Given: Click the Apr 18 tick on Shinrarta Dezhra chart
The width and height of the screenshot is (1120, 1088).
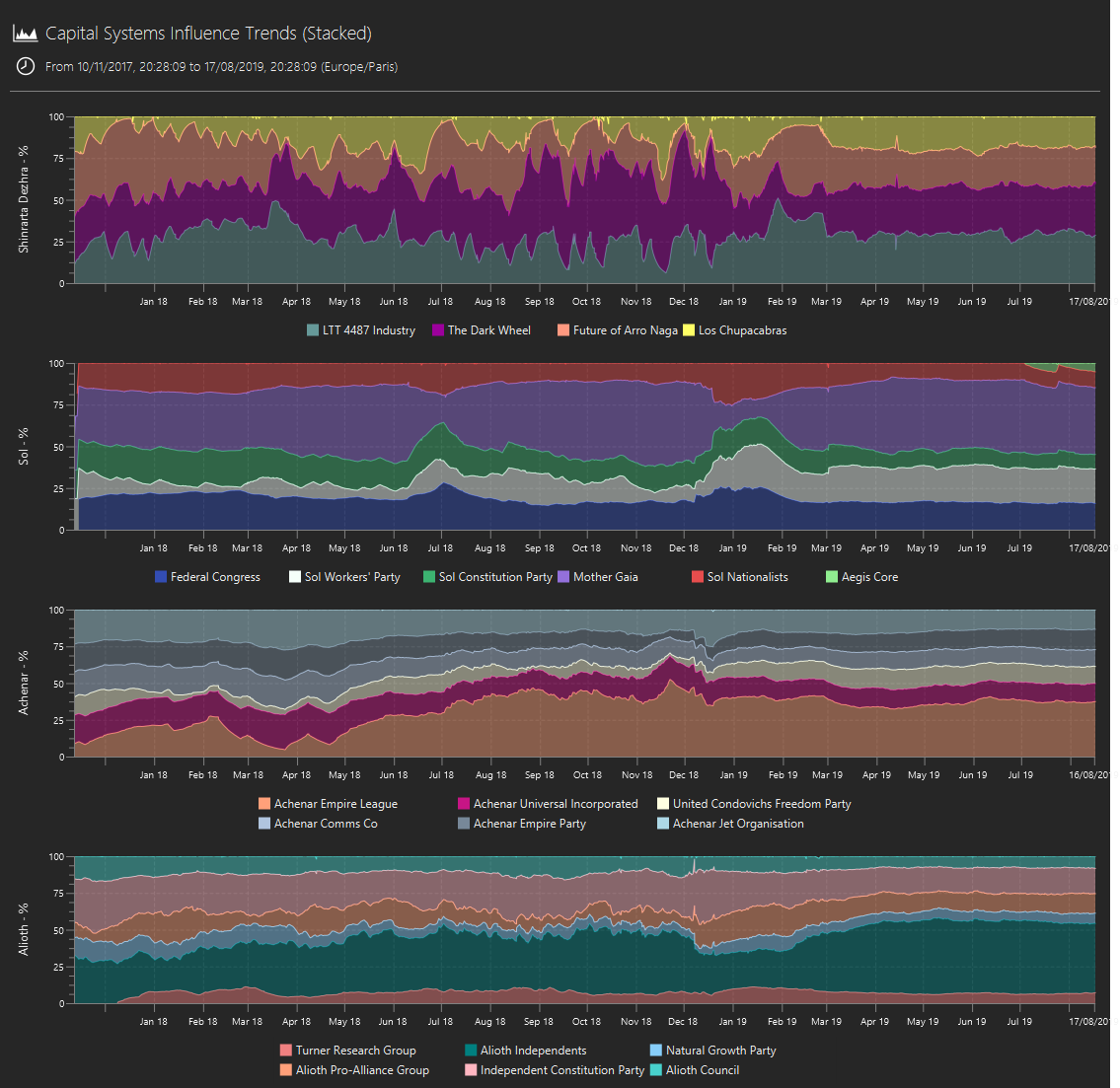Looking at the screenshot, I should pyautogui.click(x=296, y=301).
